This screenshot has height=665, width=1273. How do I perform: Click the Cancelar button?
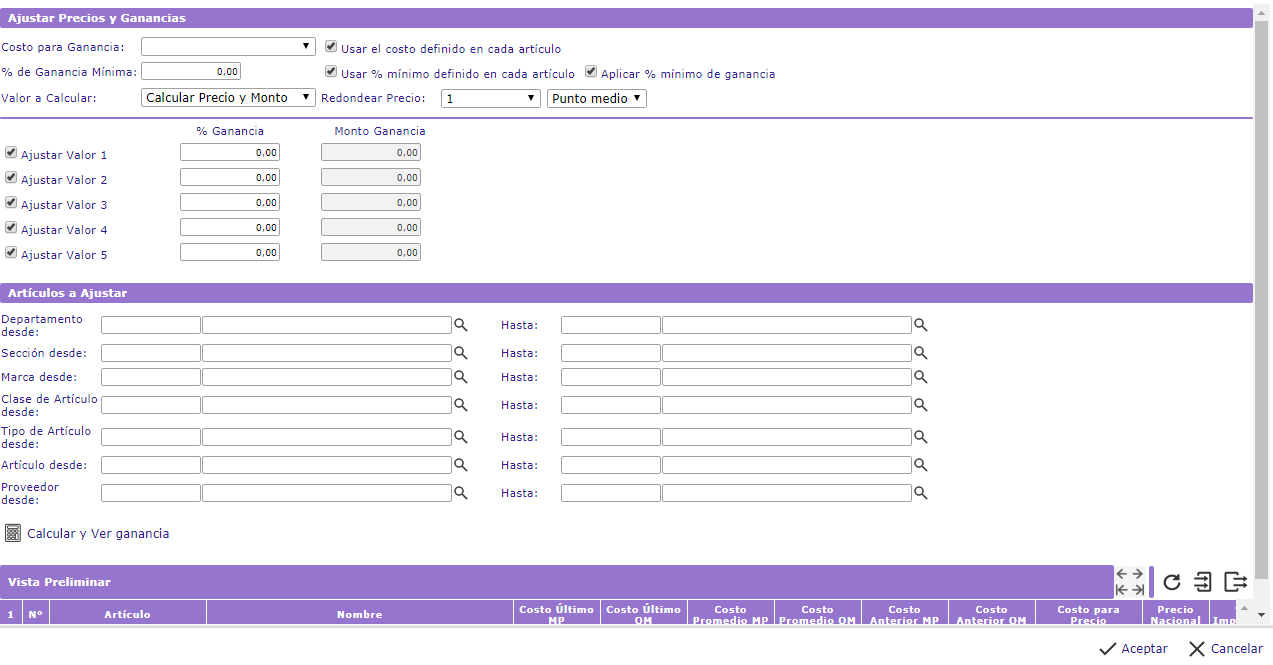point(1226,649)
